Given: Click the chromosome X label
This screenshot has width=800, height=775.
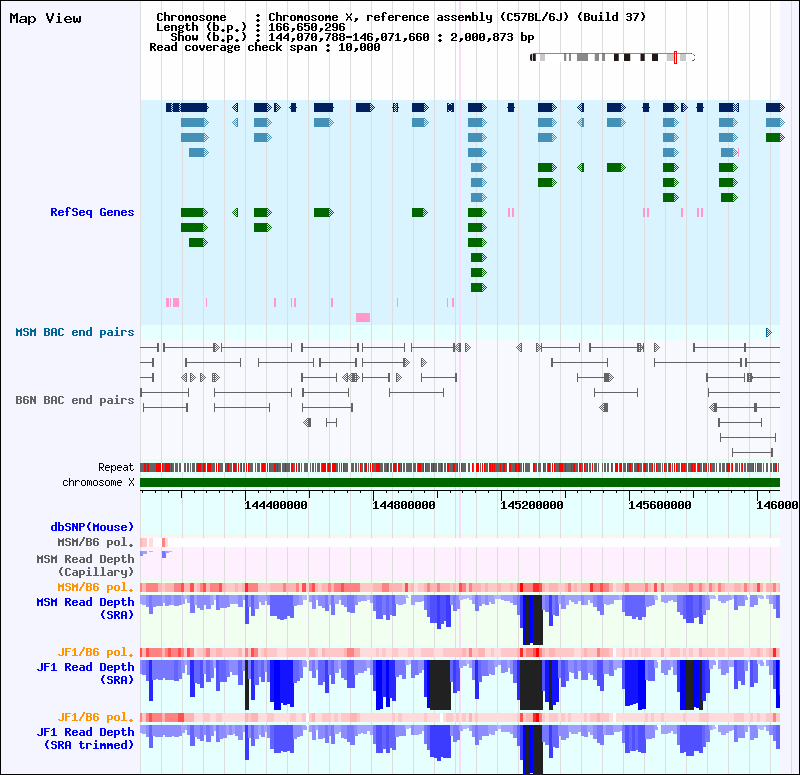Looking at the screenshot, I should pyautogui.click(x=98, y=483).
